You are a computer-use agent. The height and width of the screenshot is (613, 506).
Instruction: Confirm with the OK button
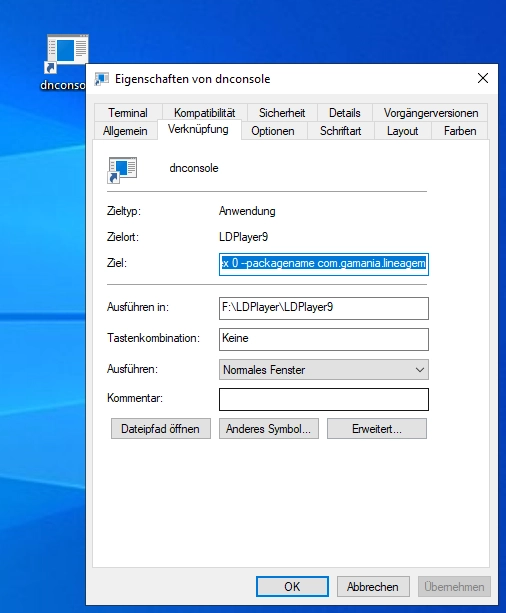(x=292, y=586)
